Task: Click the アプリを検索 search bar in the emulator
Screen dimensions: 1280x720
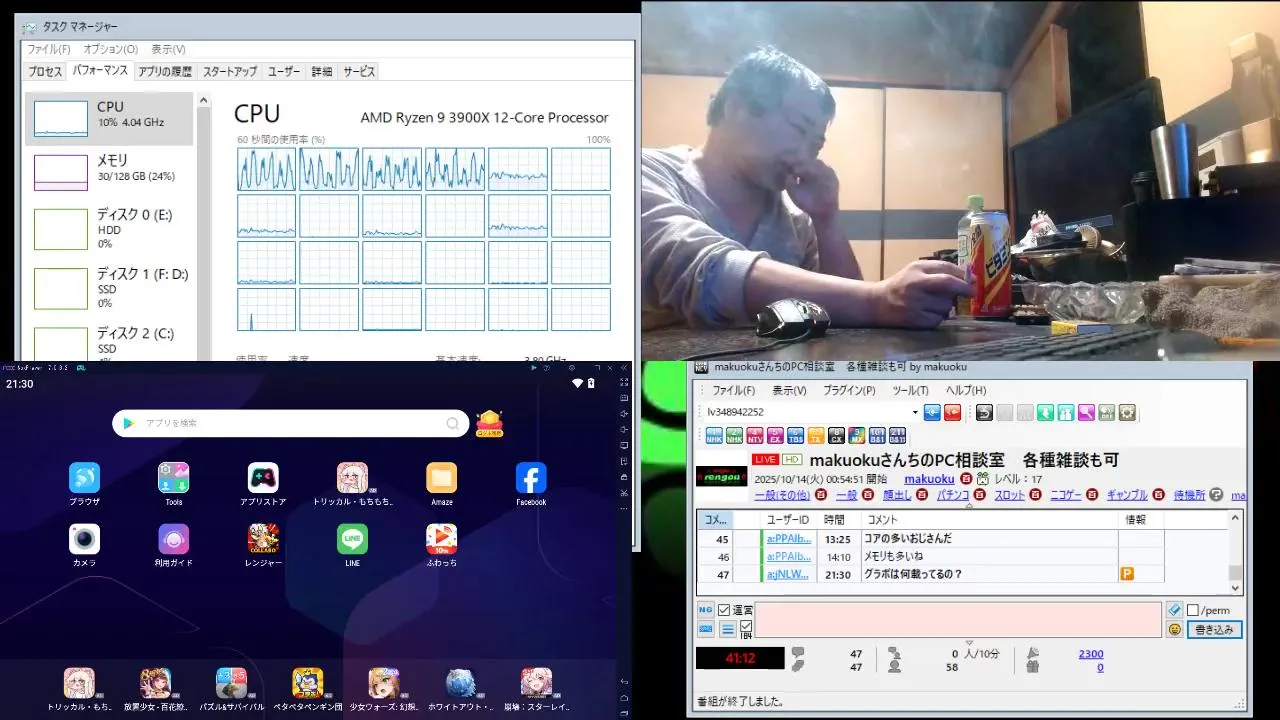Action: [291, 423]
